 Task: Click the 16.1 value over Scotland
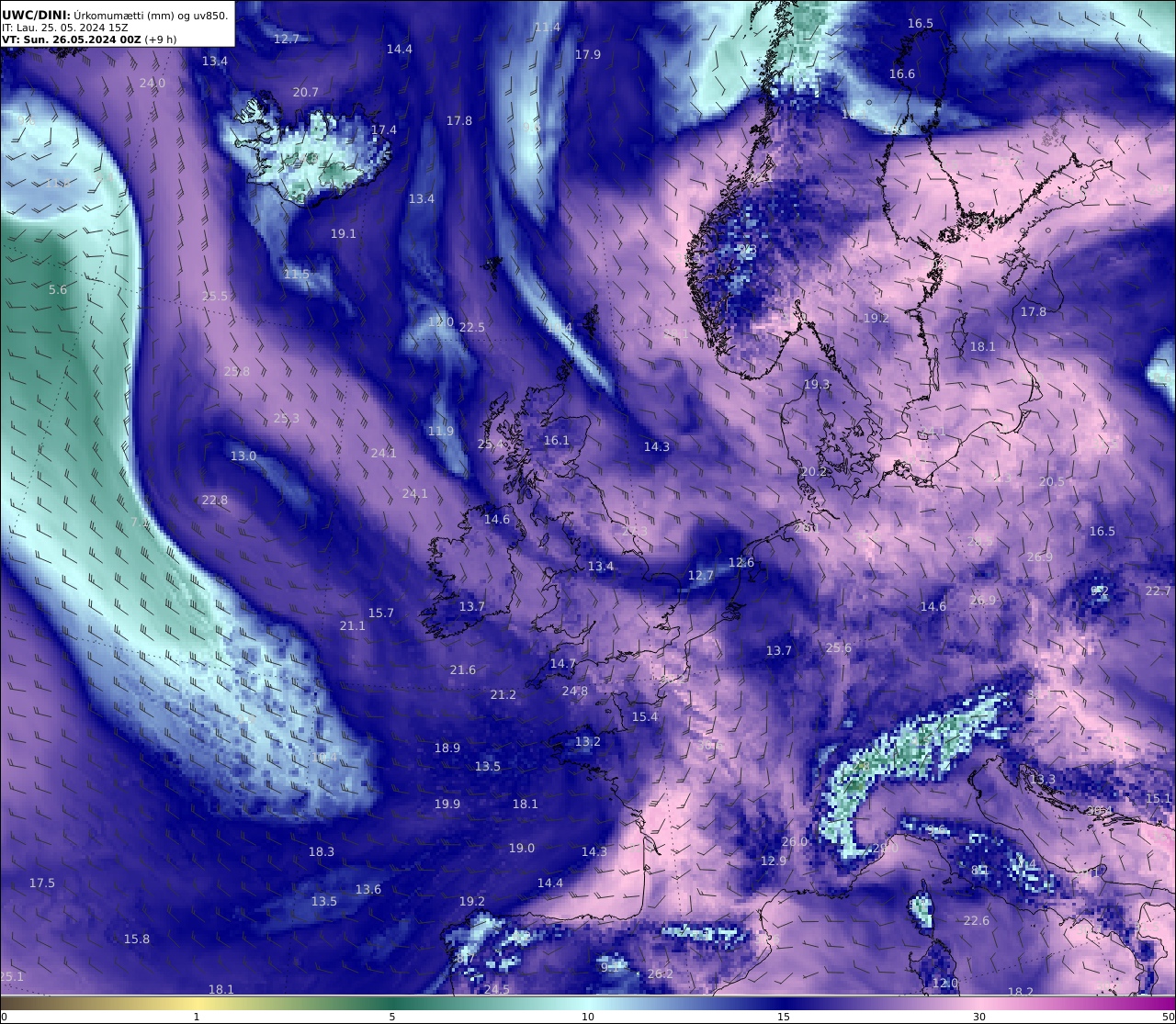click(x=557, y=440)
